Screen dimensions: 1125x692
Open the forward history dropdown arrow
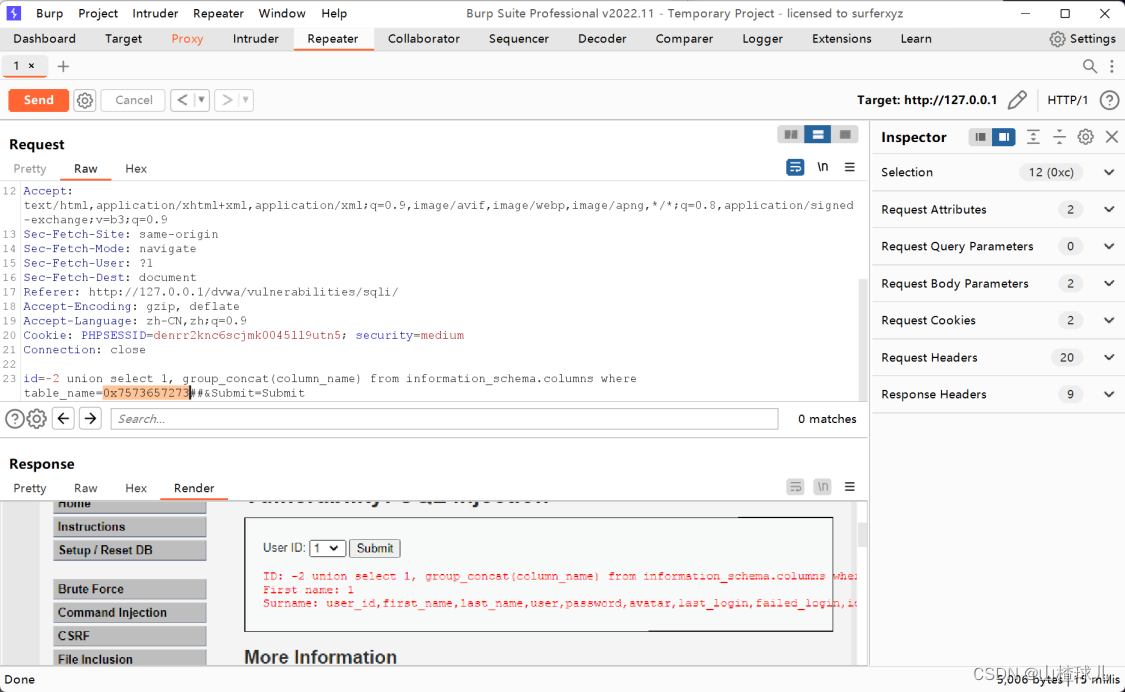246,100
